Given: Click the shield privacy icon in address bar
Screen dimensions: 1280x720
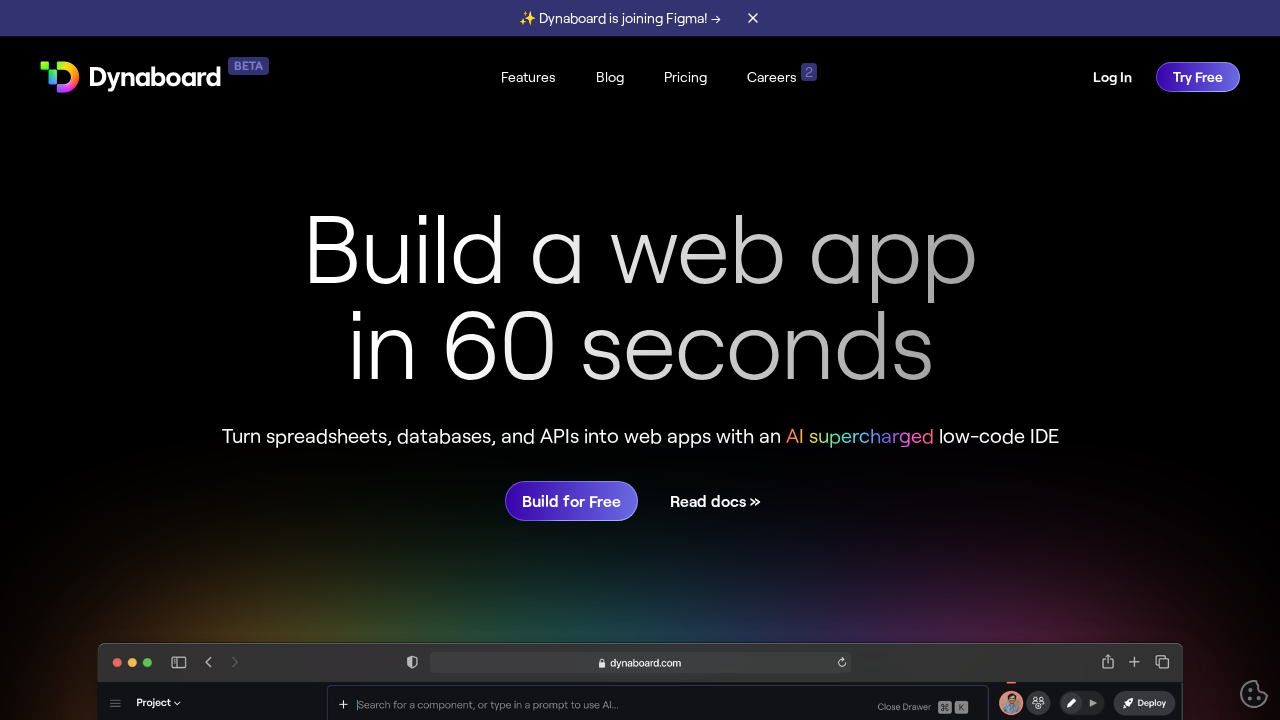Looking at the screenshot, I should 411,661.
